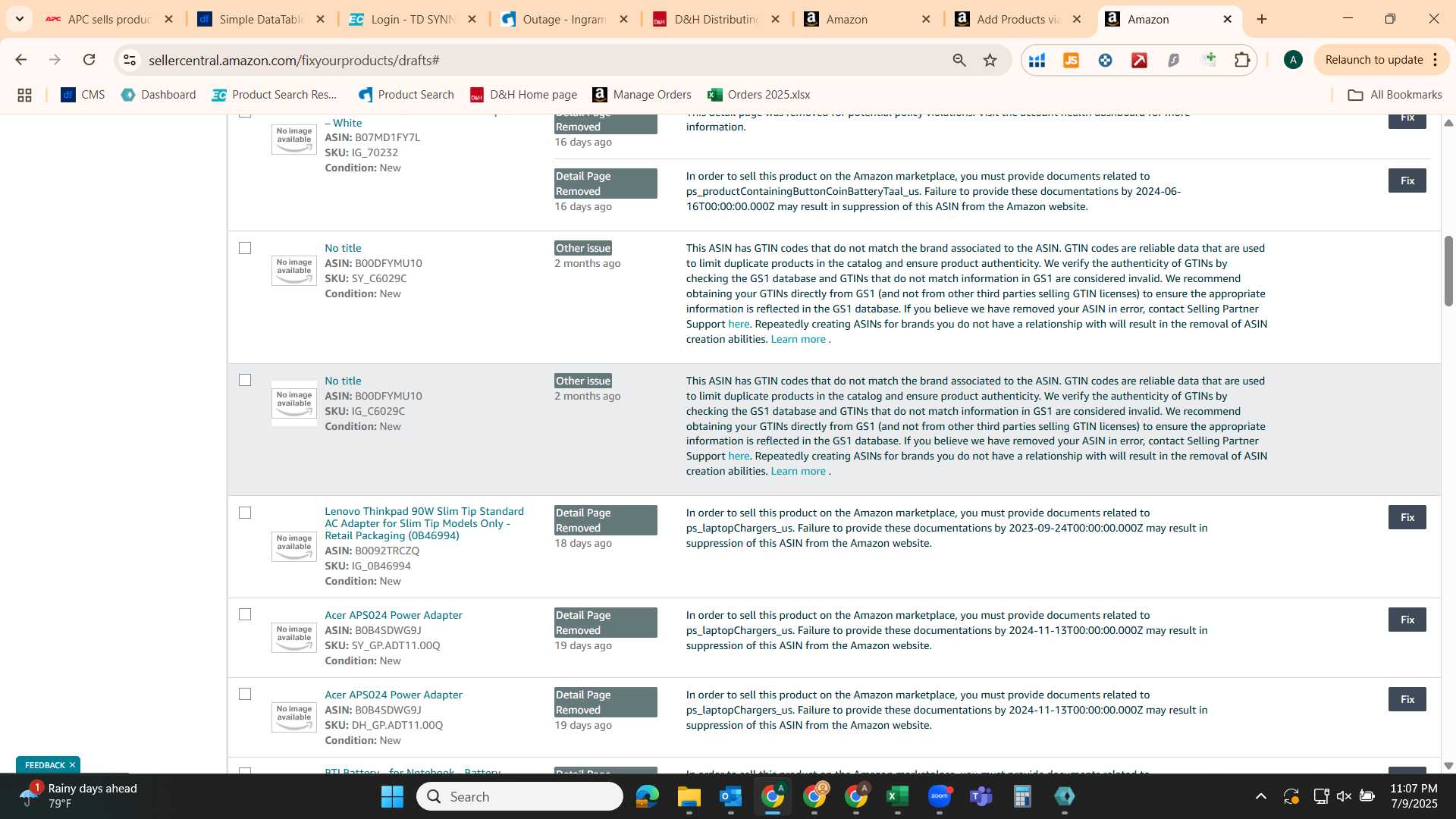Screen dimensions: 1456x819
Task: Open the Chrome profile avatar A
Action: point(1293,60)
